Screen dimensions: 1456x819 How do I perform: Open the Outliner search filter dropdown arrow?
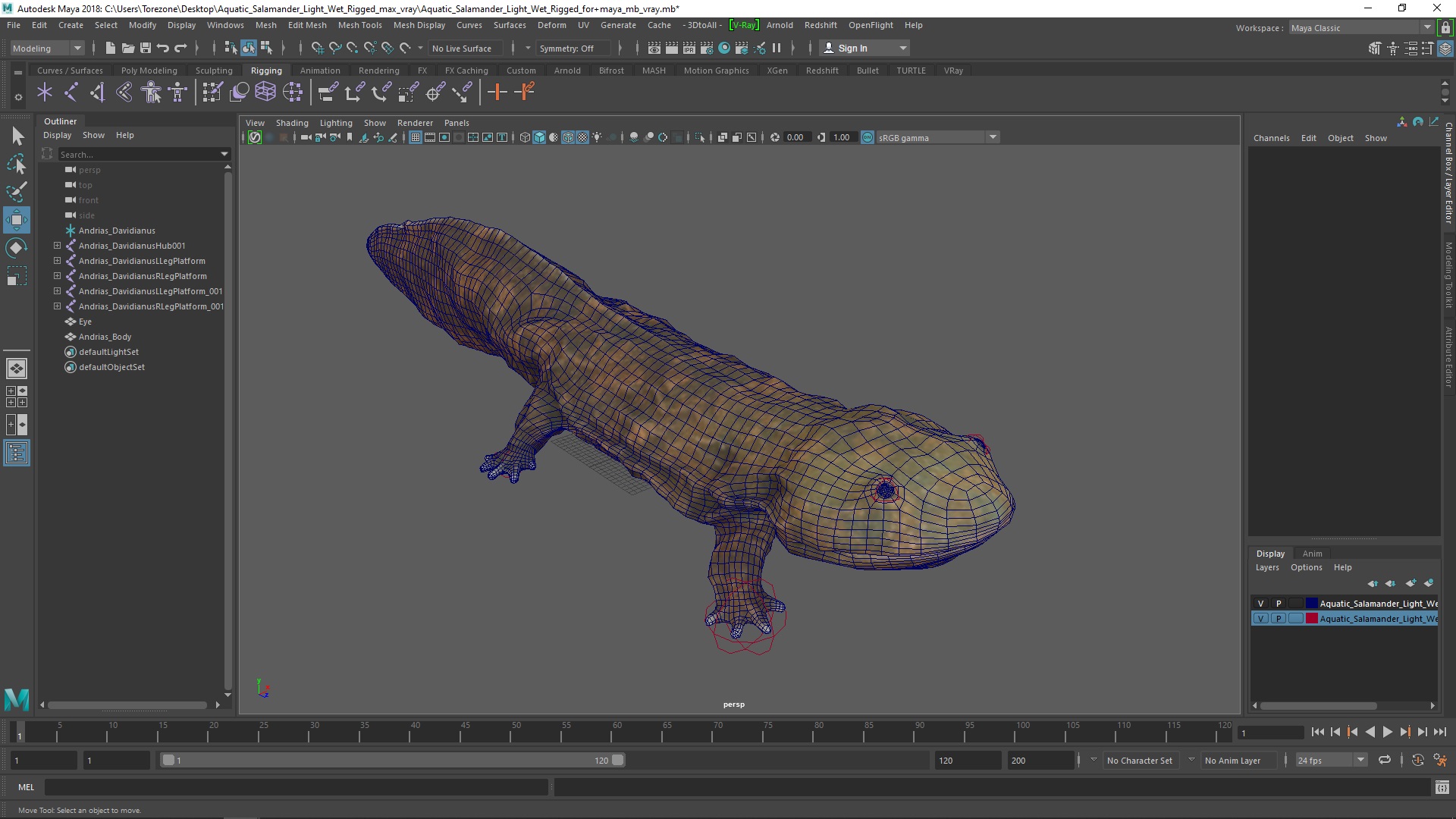click(224, 154)
